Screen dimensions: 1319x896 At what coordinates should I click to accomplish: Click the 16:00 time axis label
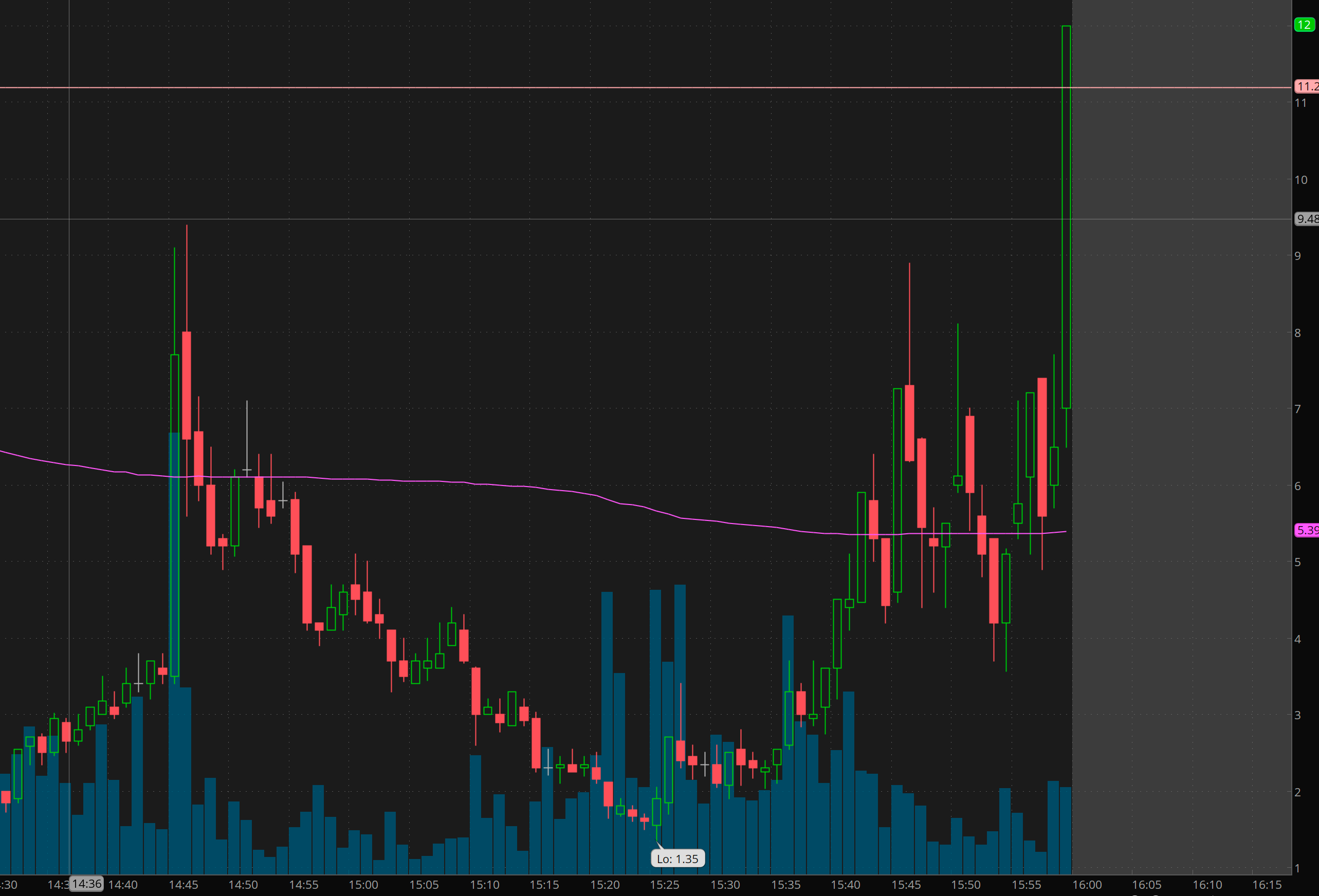point(1087,885)
